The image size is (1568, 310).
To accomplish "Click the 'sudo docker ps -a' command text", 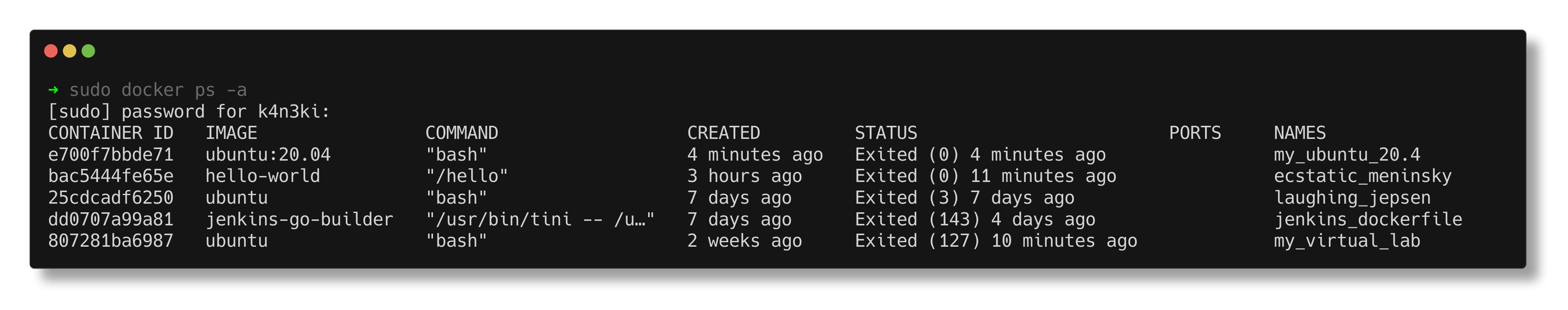I will click(x=158, y=90).
